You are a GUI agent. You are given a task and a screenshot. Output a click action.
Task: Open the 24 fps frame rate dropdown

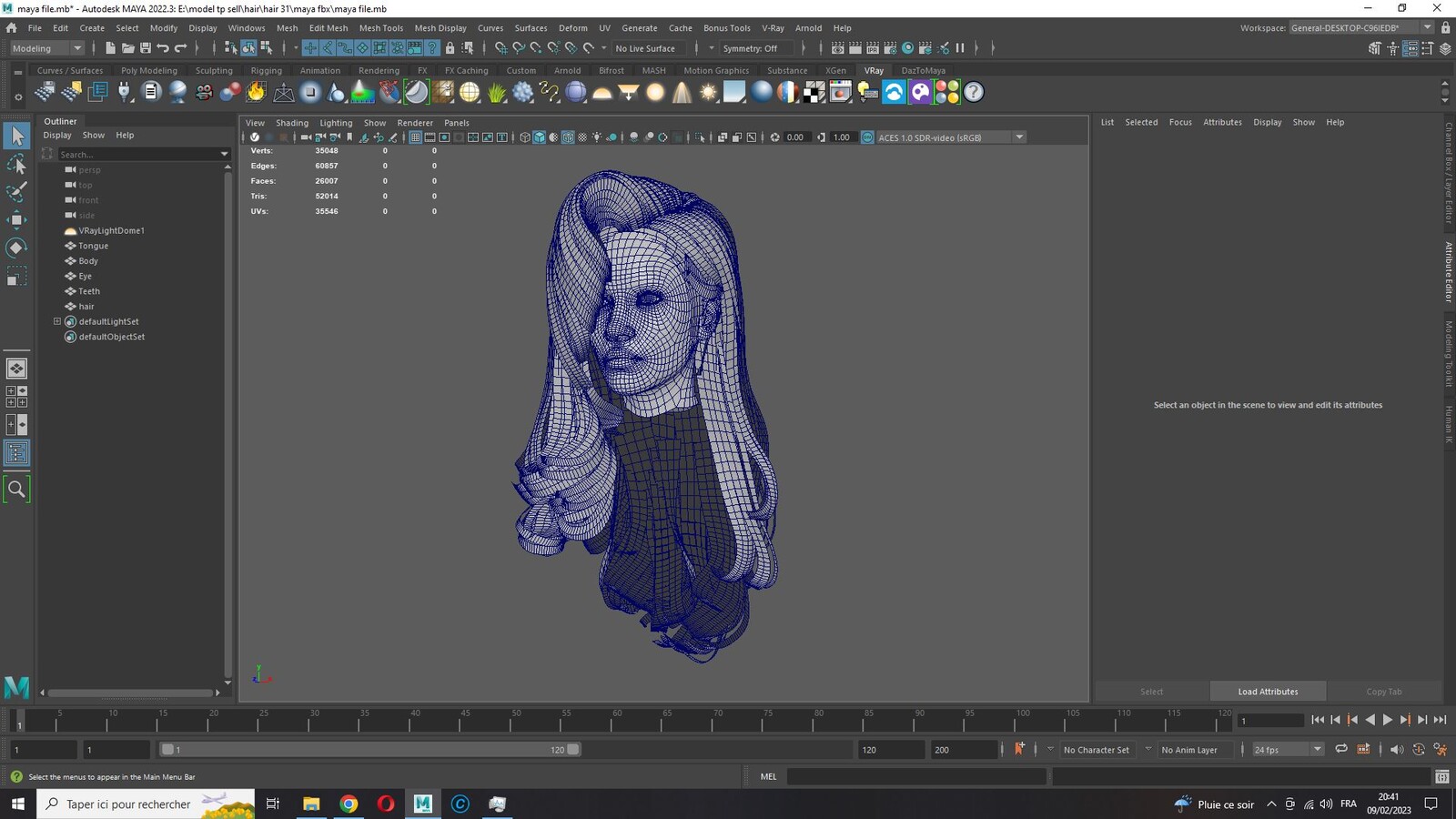1287,750
